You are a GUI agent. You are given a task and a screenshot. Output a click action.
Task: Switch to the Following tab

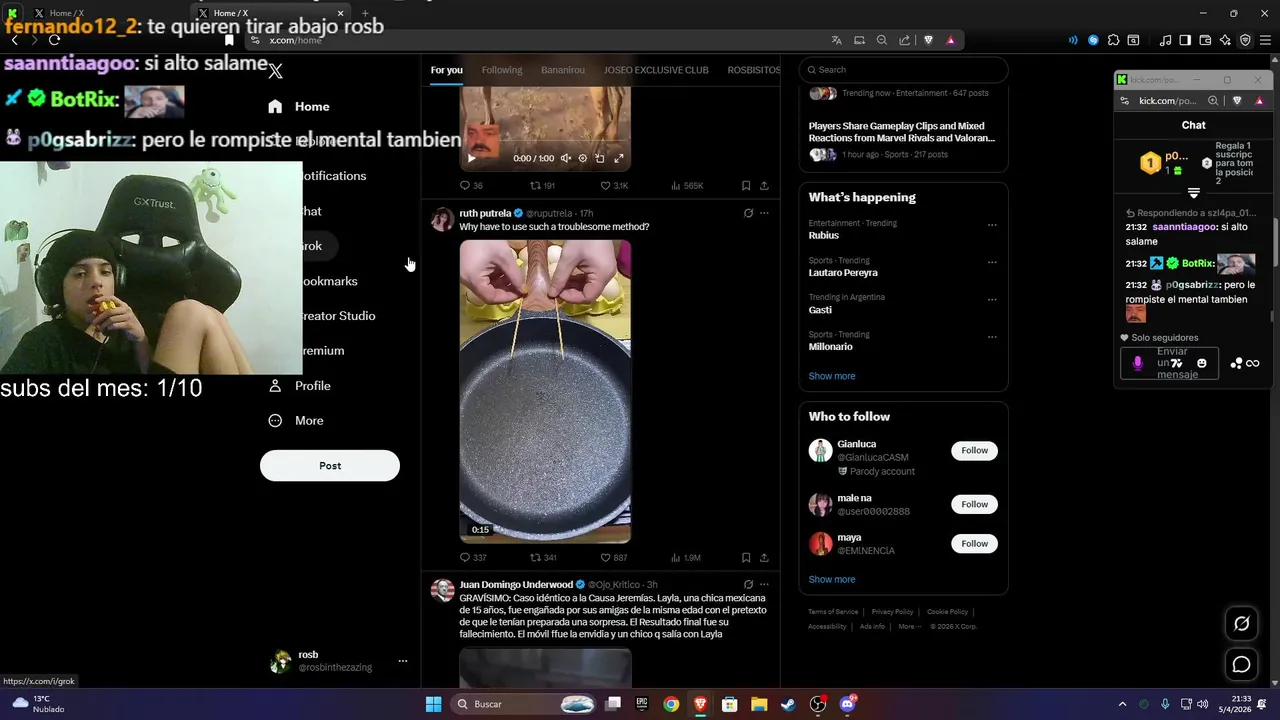click(x=502, y=70)
